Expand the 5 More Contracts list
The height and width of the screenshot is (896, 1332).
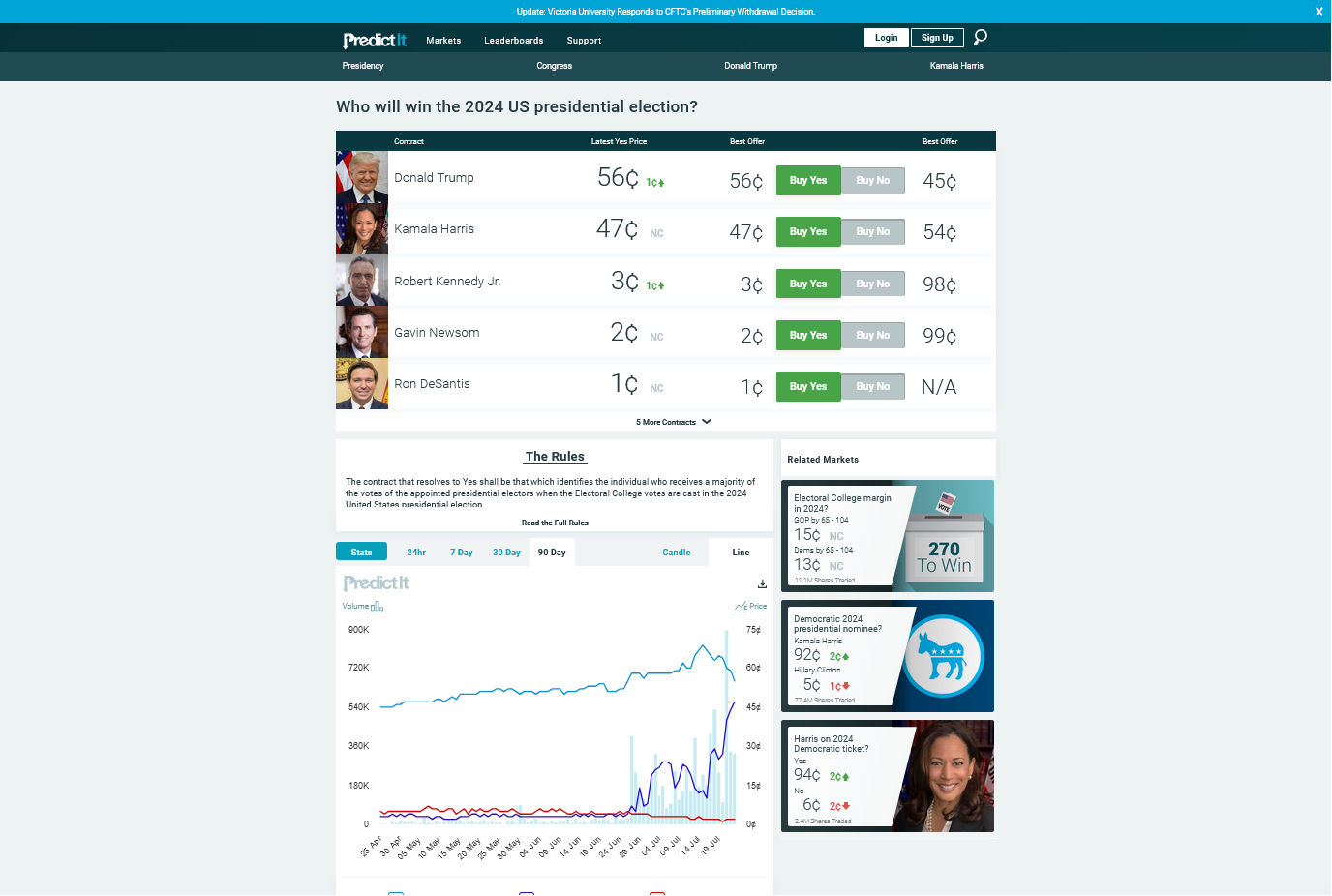(x=673, y=422)
